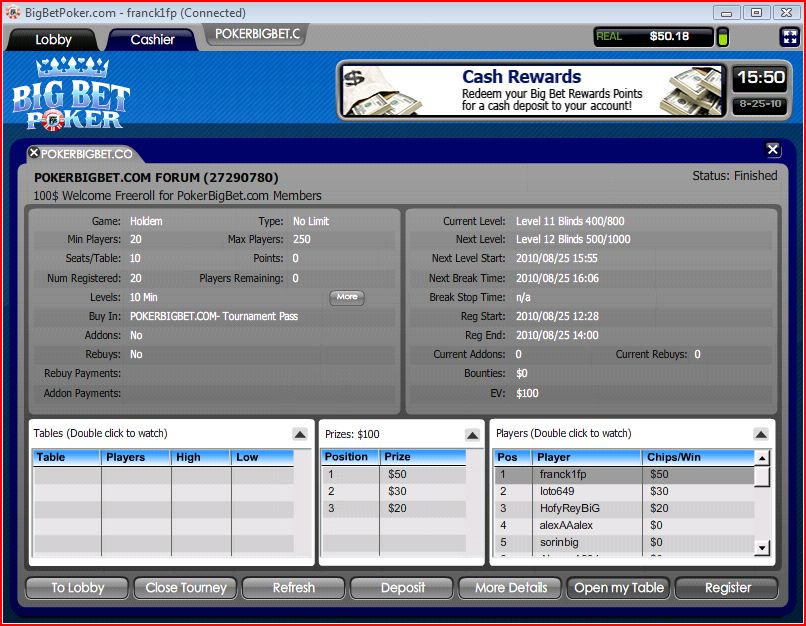Close the tournament panel using the X button
The image size is (806, 626).
click(773, 150)
